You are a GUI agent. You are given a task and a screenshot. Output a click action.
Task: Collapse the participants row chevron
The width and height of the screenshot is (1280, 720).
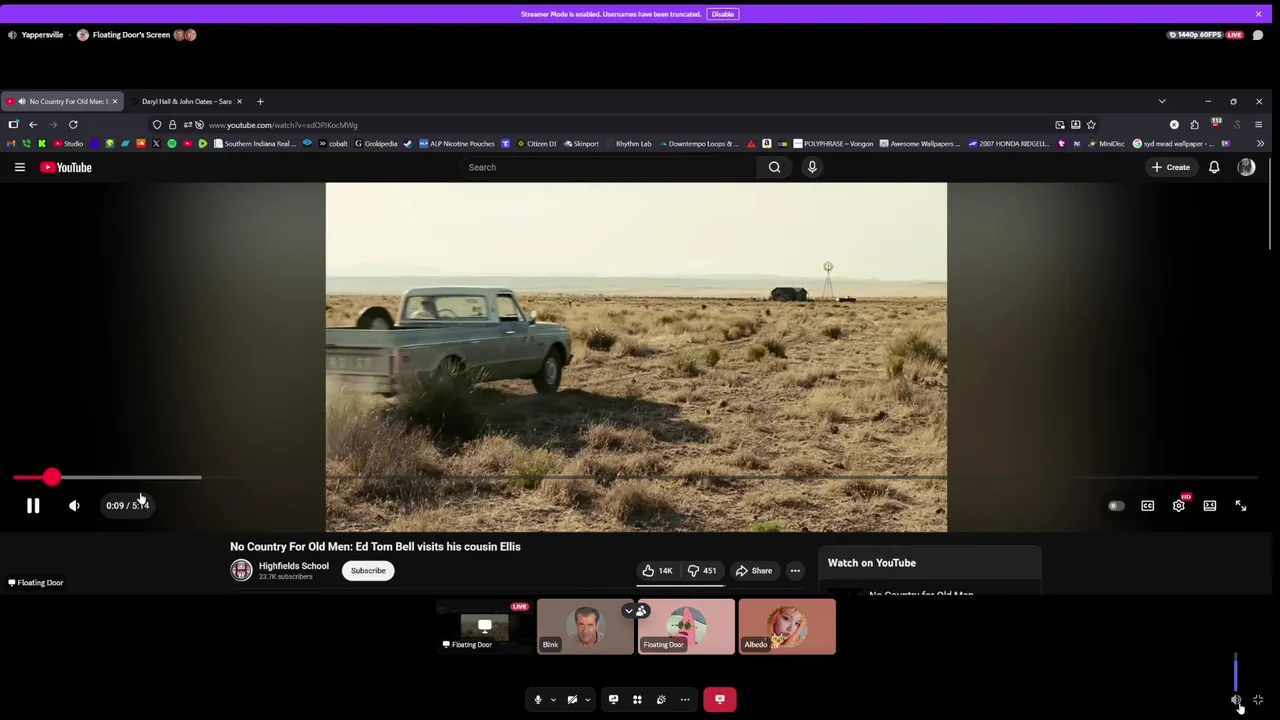[x=629, y=610]
